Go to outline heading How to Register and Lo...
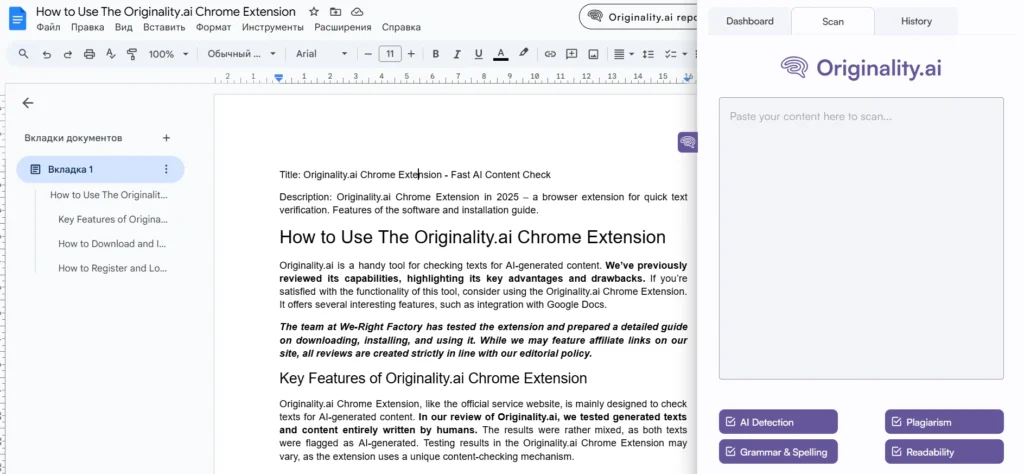 pyautogui.click(x=112, y=268)
